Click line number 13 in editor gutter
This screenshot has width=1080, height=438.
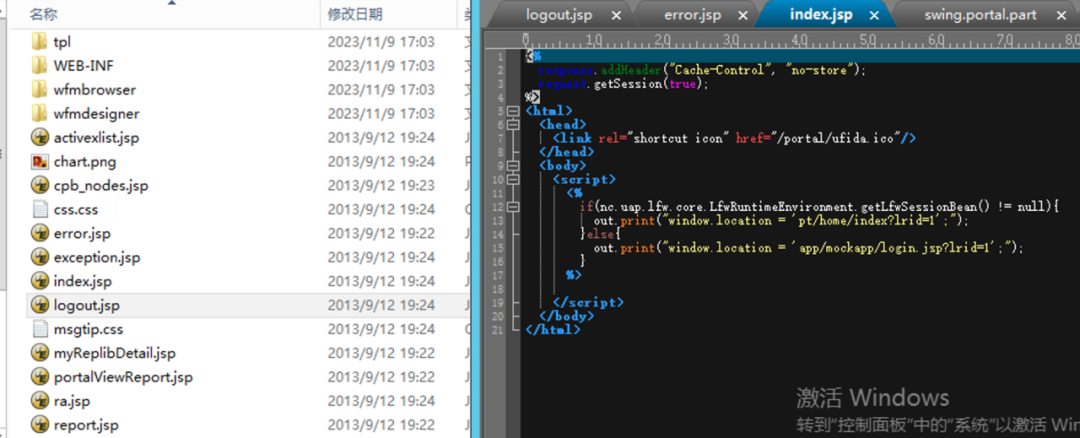coord(499,220)
